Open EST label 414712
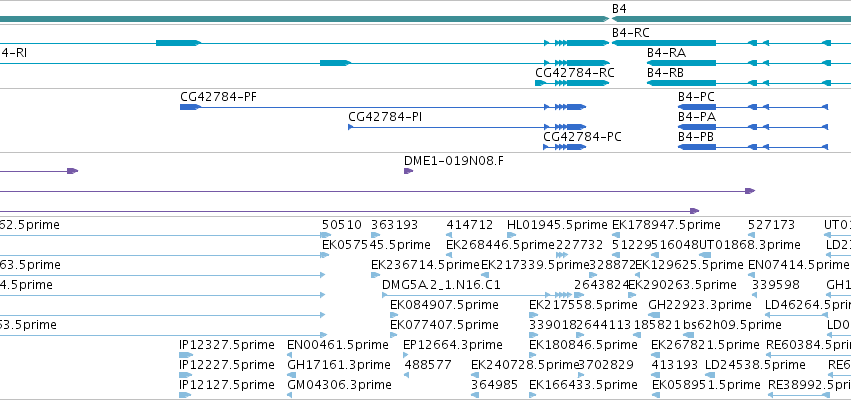 [x=470, y=225]
